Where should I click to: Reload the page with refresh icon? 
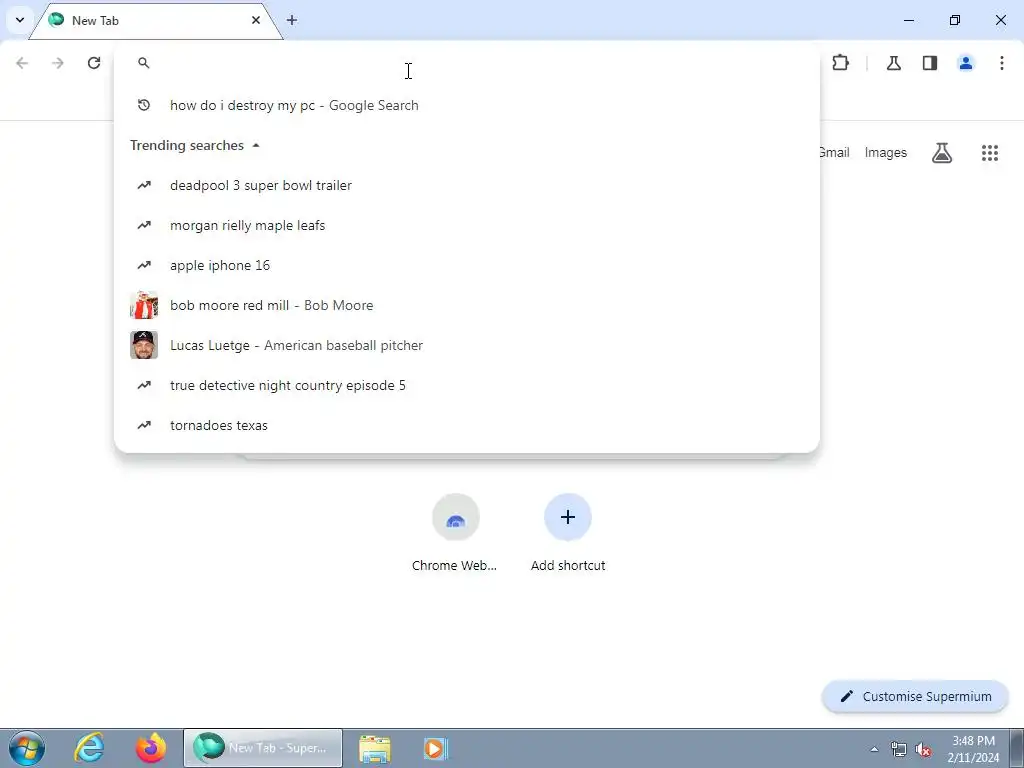click(x=94, y=63)
